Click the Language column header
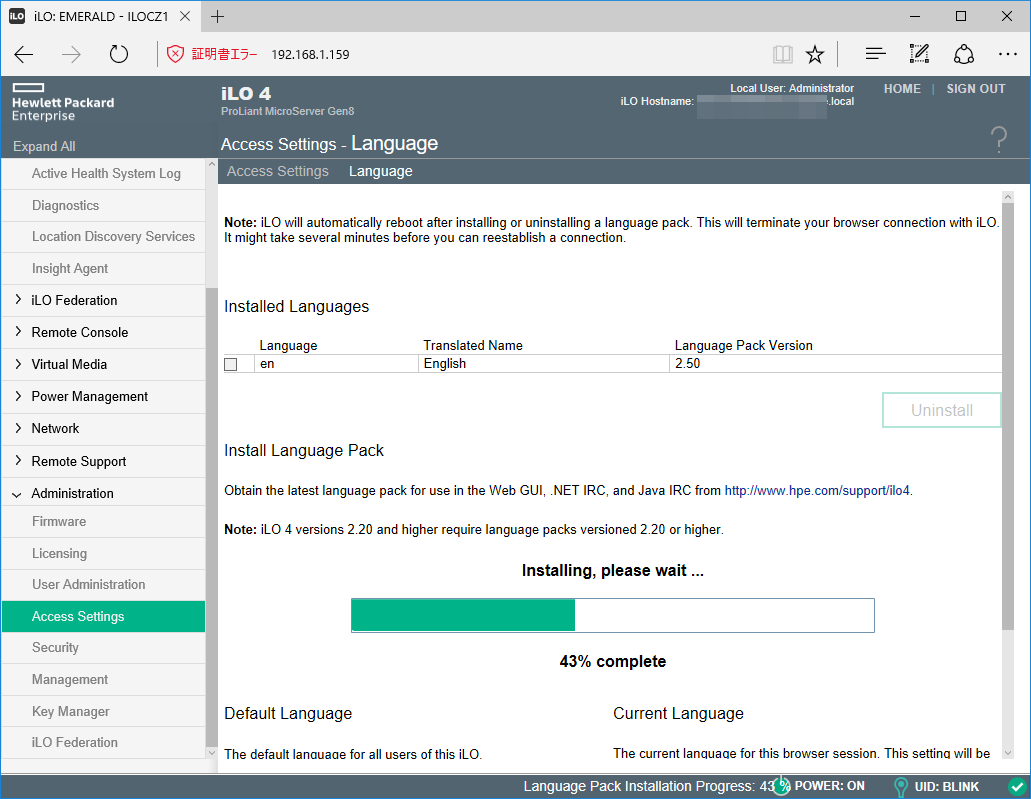 288,345
